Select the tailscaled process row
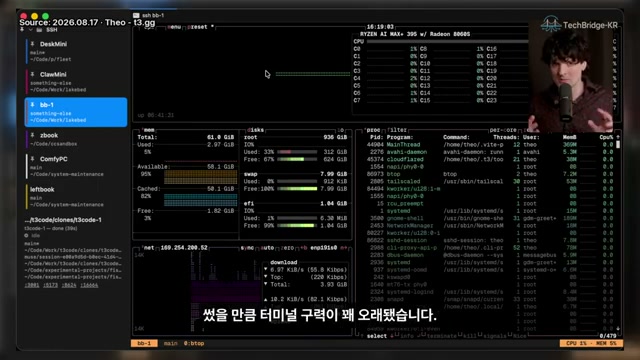The width and height of the screenshot is (640, 360). tap(490, 181)
